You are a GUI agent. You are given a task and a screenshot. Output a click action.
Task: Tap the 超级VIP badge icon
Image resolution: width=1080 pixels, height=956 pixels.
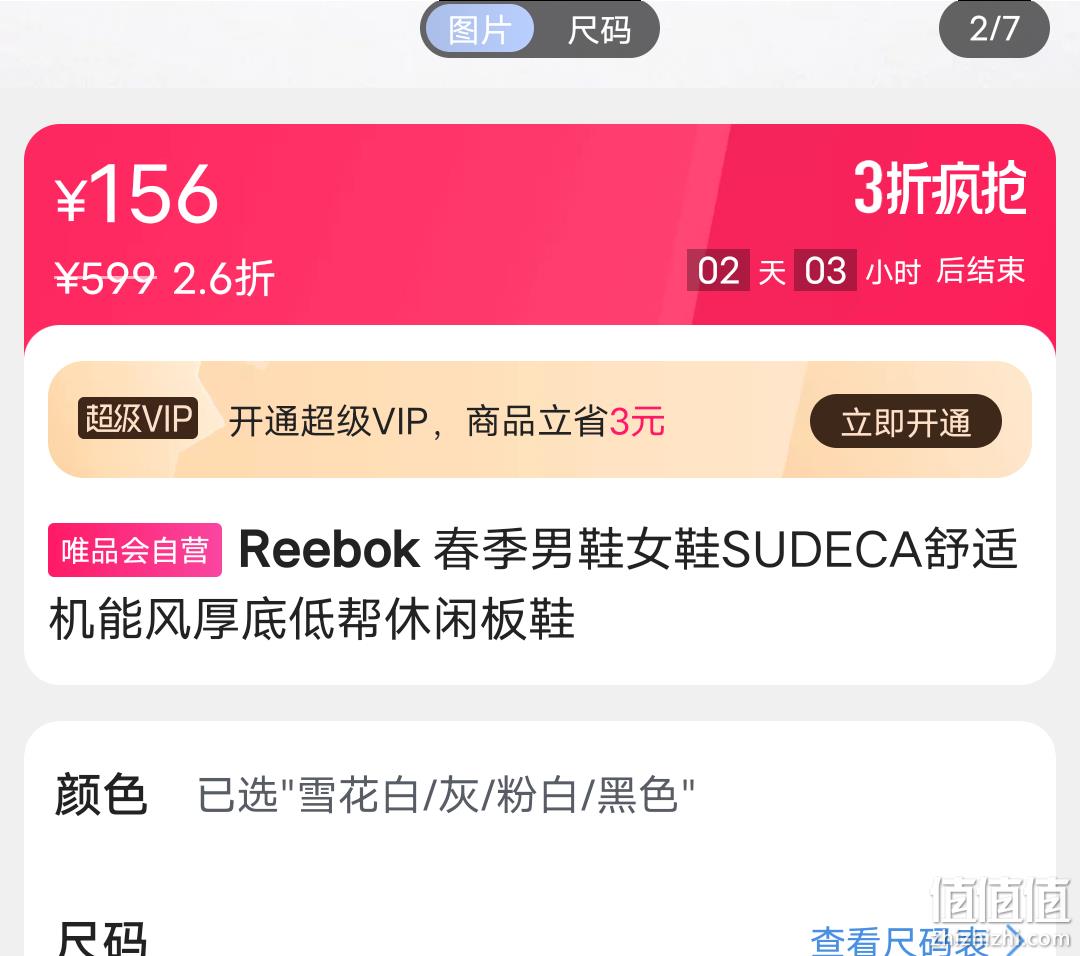pyautogui.click(x=138, y=418)
